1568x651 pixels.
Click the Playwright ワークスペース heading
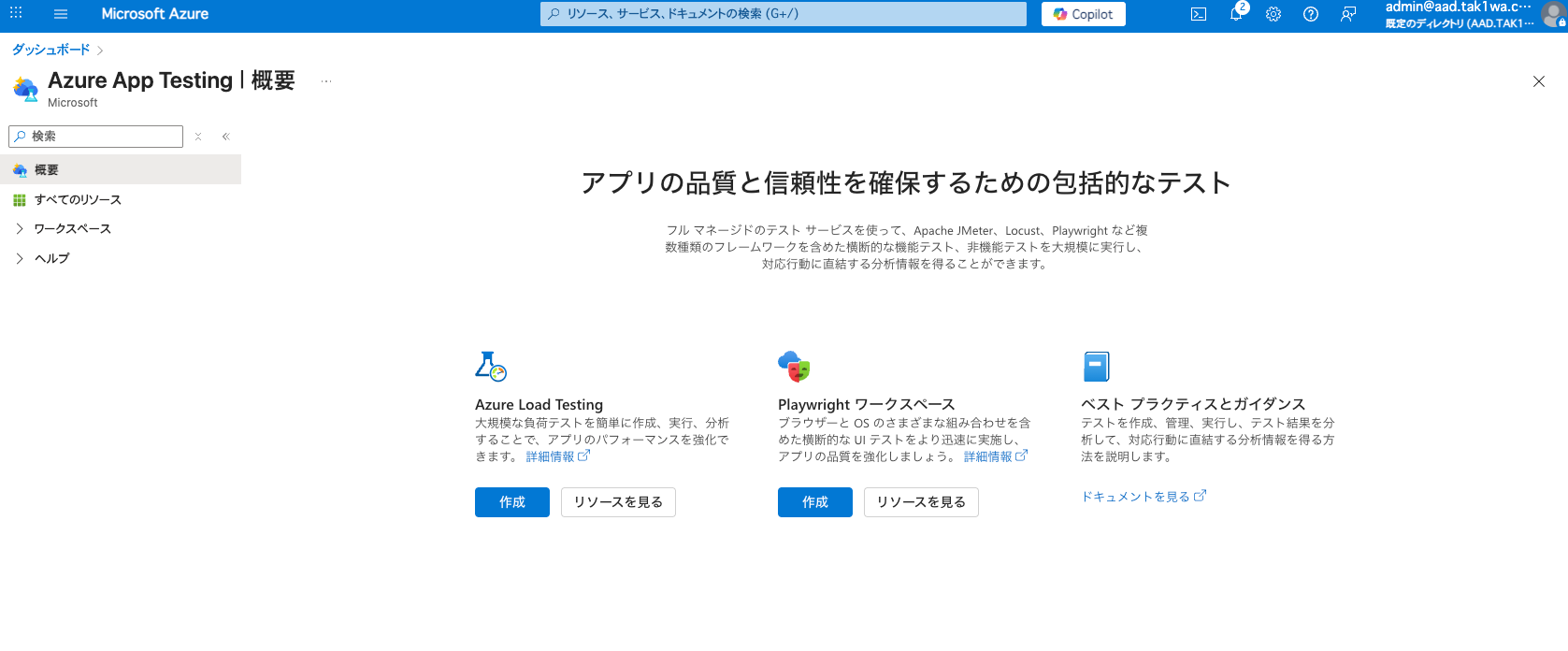pyautogui.click(x=866, y=404)
